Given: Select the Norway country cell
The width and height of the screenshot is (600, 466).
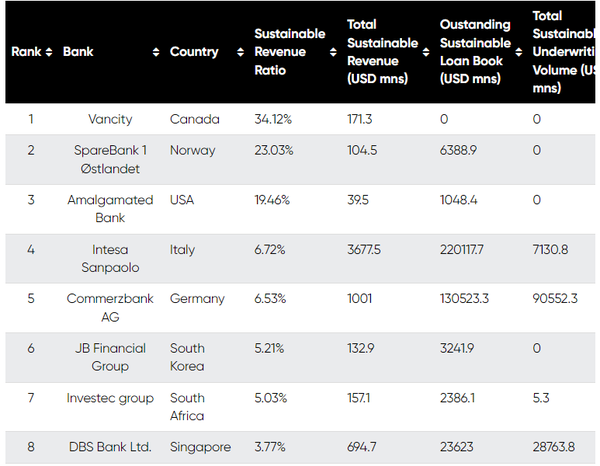Looking at the screenshot, I should tap(192, 150).
